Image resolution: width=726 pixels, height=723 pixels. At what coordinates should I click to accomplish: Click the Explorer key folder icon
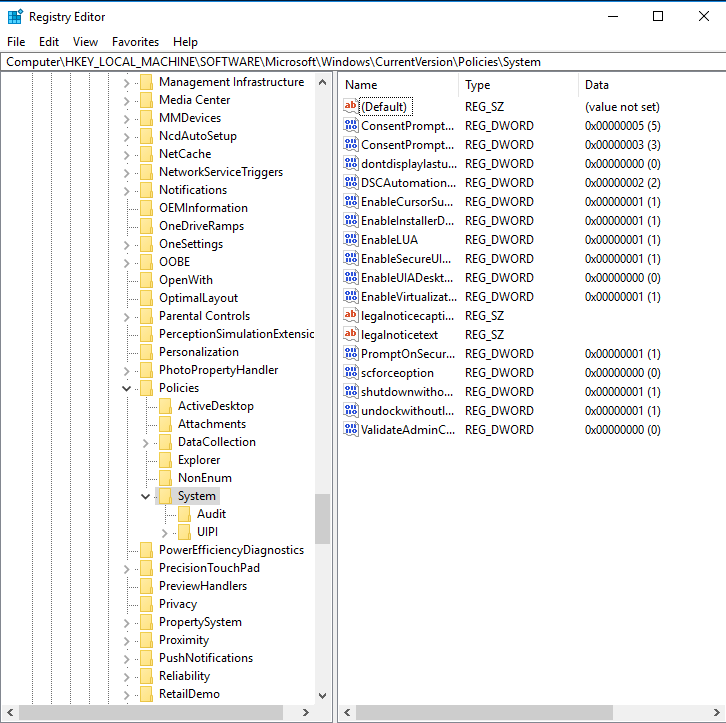point(165,460)
